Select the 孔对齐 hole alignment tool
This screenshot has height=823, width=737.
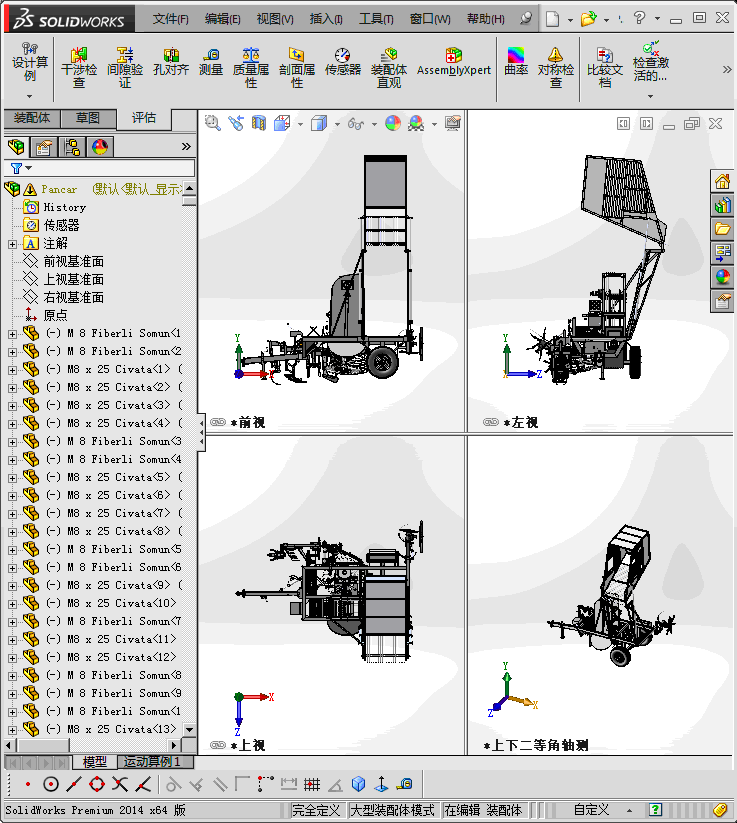coord(171,62)
